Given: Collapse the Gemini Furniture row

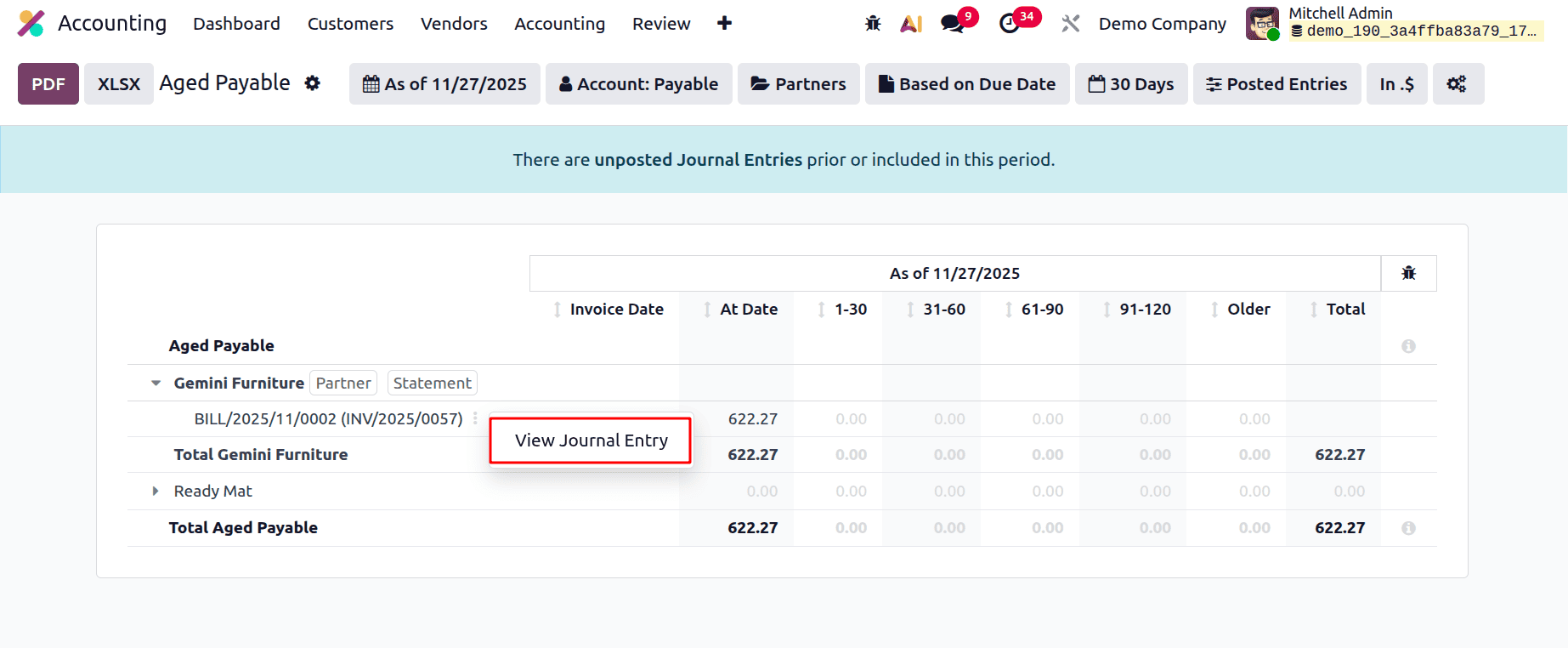Looking at the screenshot, I should tap(156, 384).
